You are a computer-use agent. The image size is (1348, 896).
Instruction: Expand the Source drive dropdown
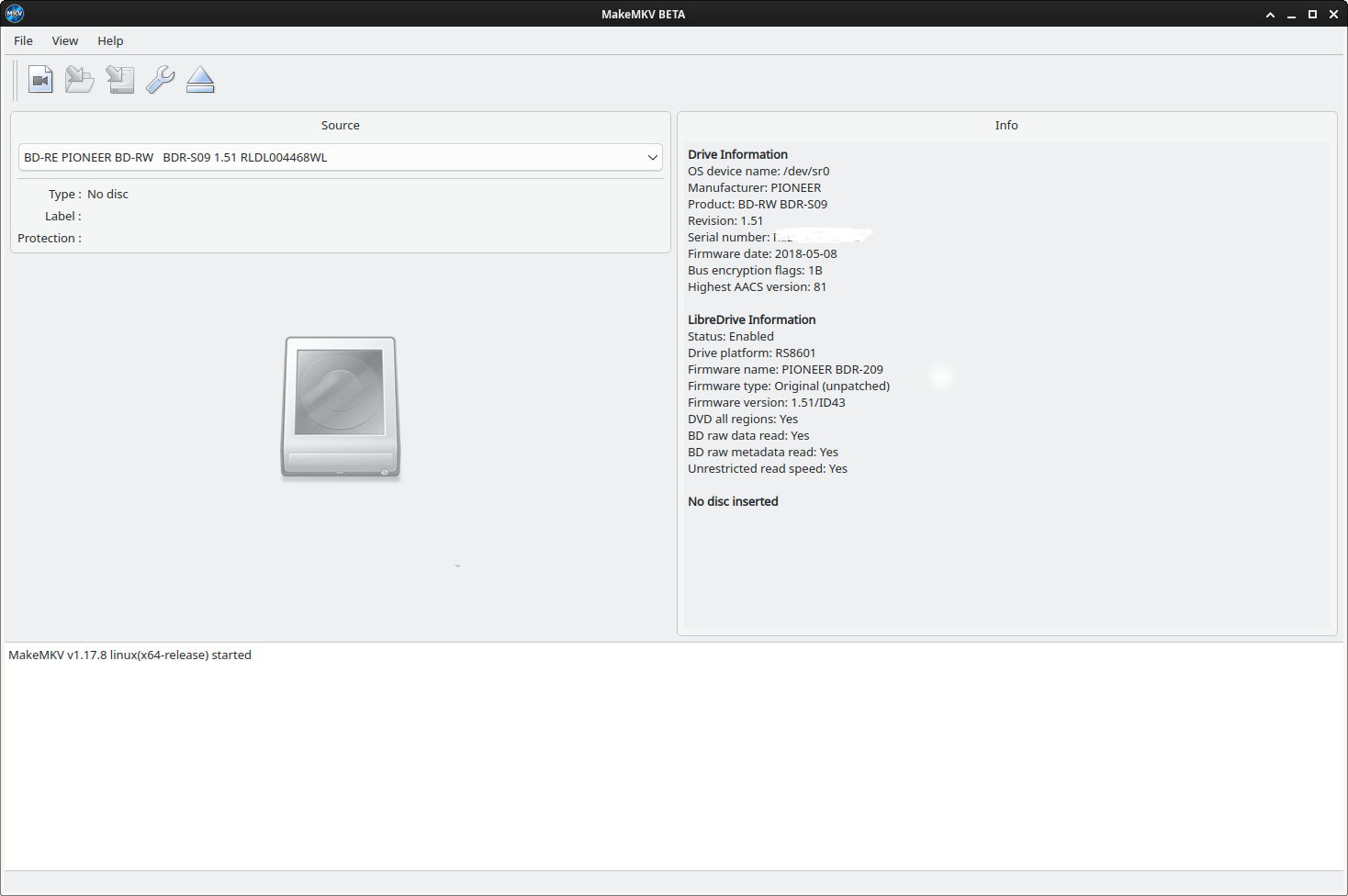pyautogui.click(x=652, y=157)
